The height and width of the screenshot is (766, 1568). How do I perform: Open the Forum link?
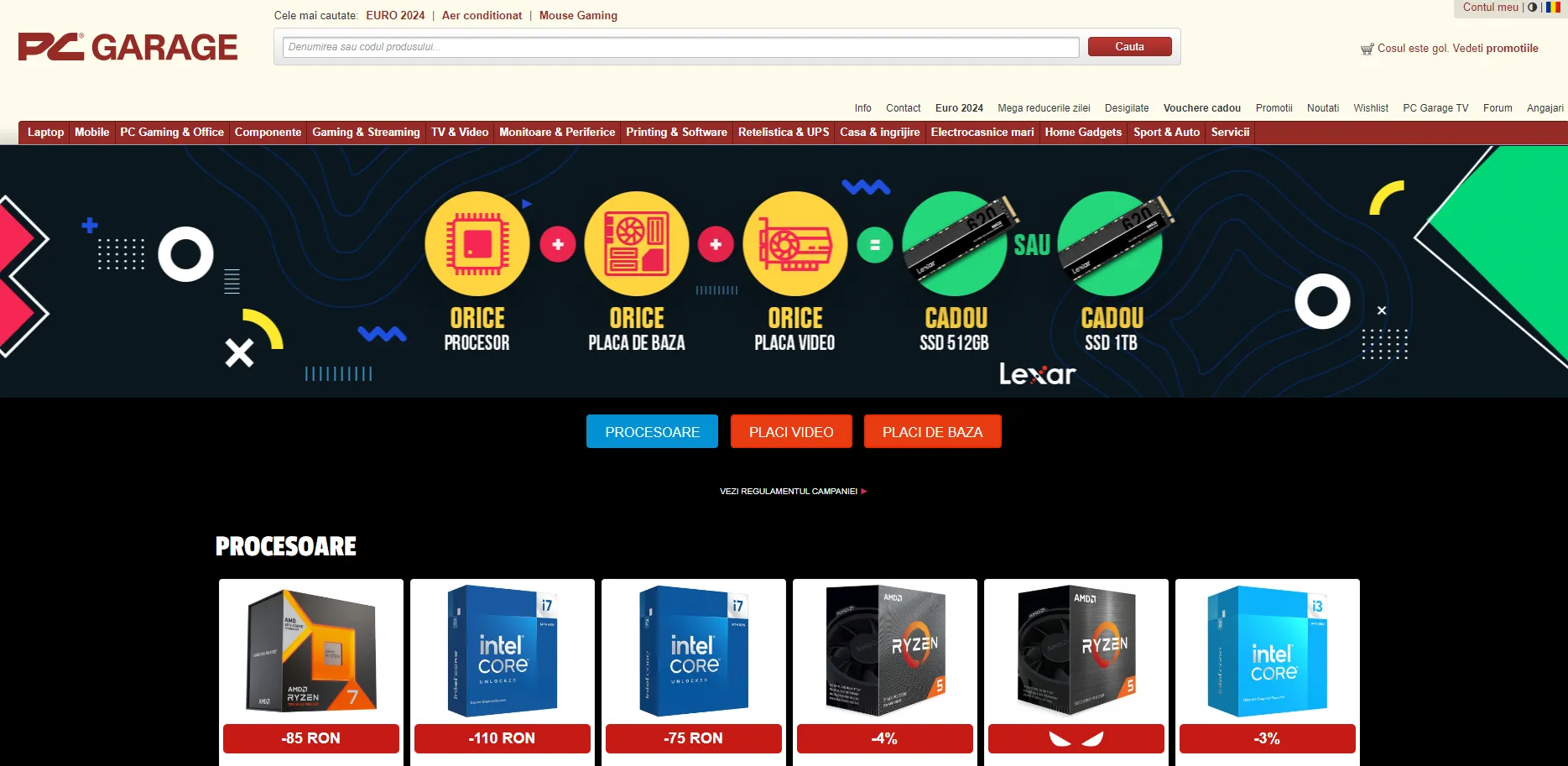pyautogui.click(x=1498, y=108)
